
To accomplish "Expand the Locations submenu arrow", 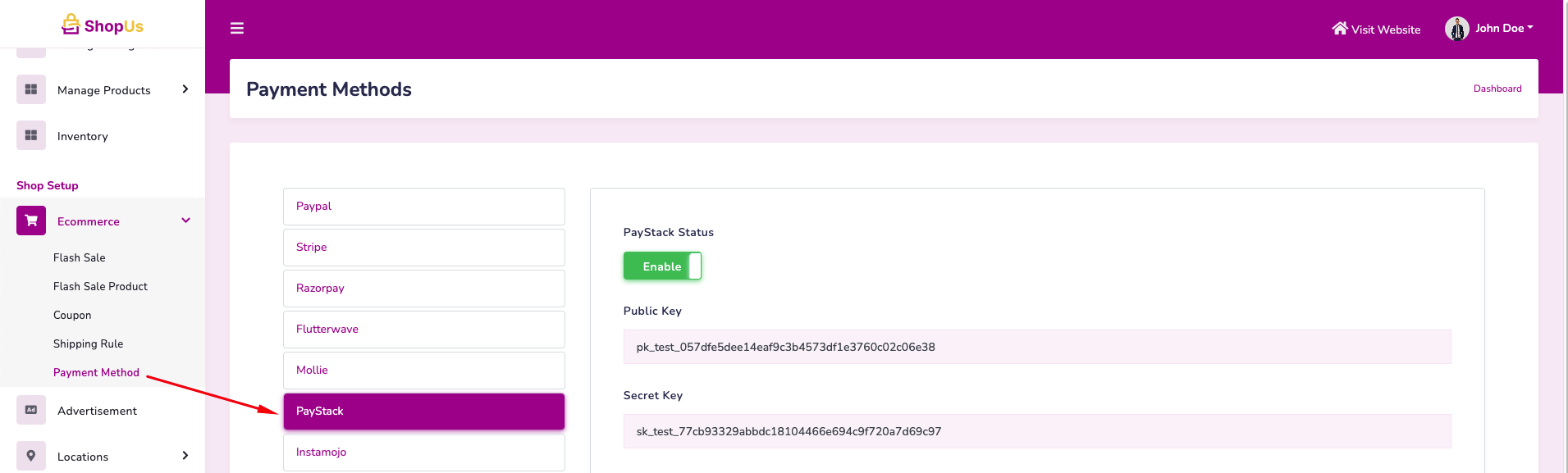I will 185,456.
